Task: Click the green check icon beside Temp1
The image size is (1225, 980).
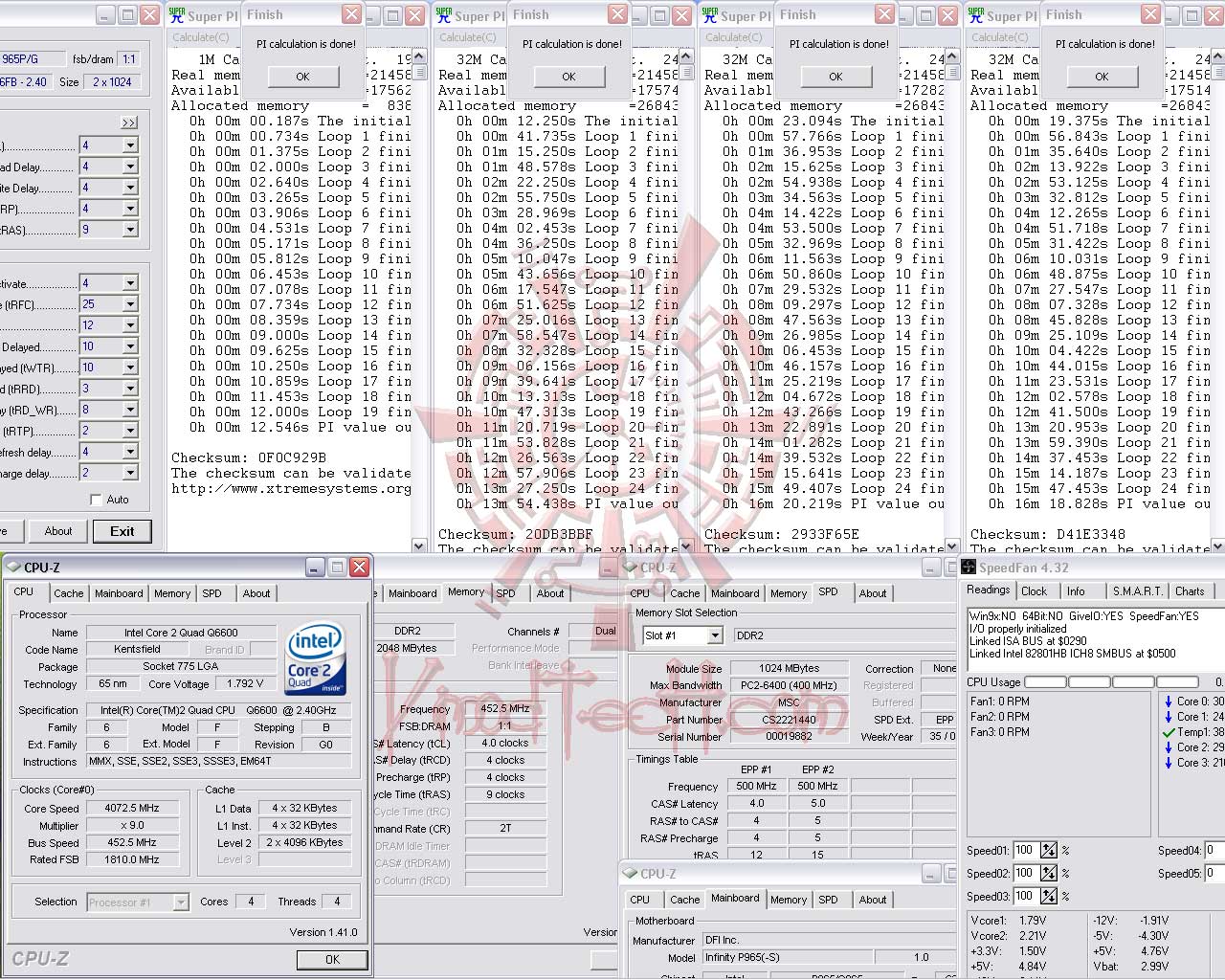Action: (x=1169, y=732)
